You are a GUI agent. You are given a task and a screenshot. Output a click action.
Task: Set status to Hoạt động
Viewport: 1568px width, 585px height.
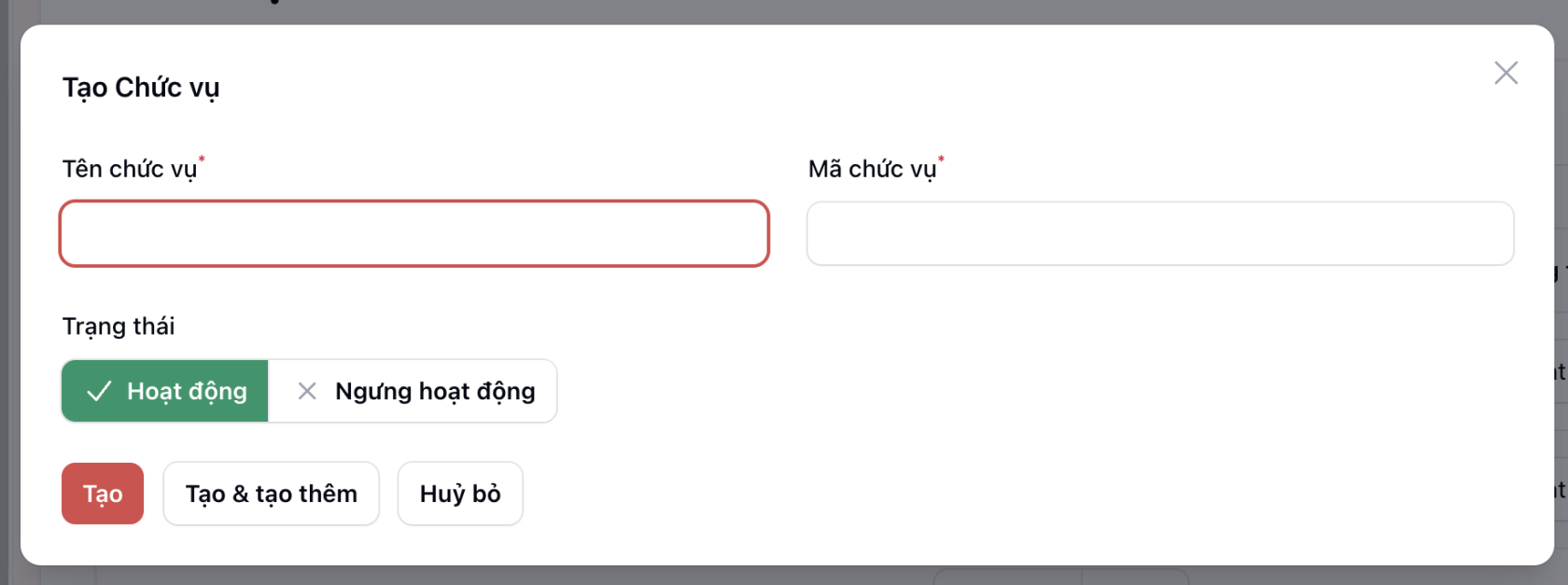[165, 391]
